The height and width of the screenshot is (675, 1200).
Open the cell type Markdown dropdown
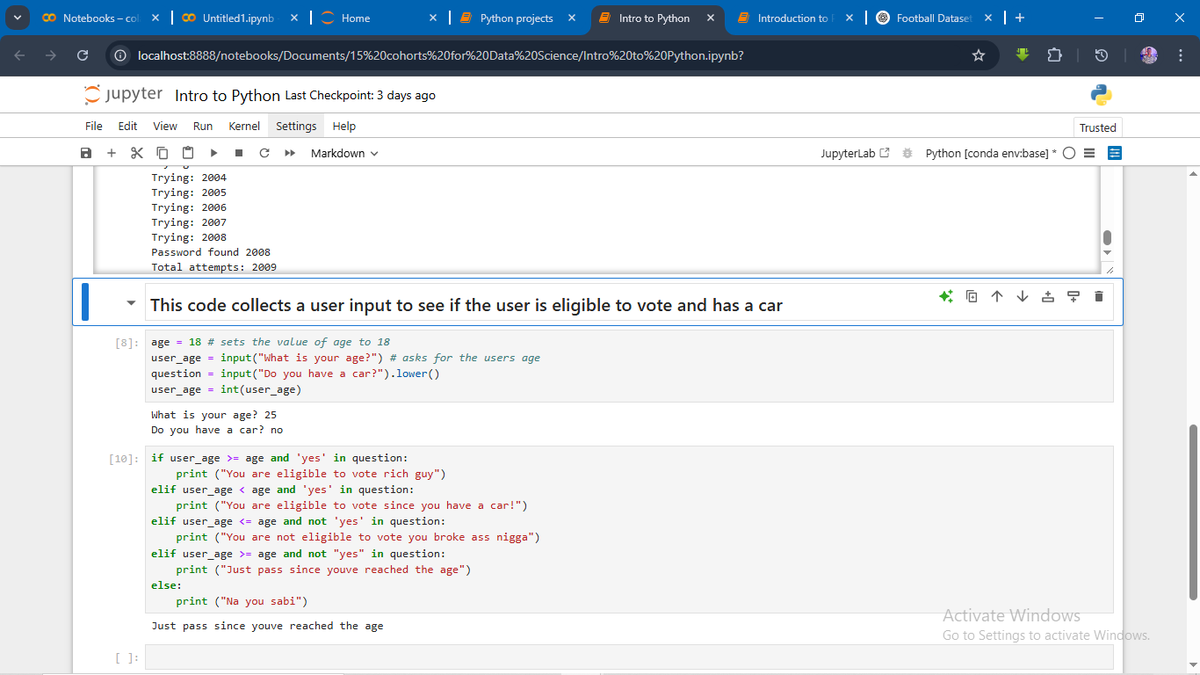[344, 153]
